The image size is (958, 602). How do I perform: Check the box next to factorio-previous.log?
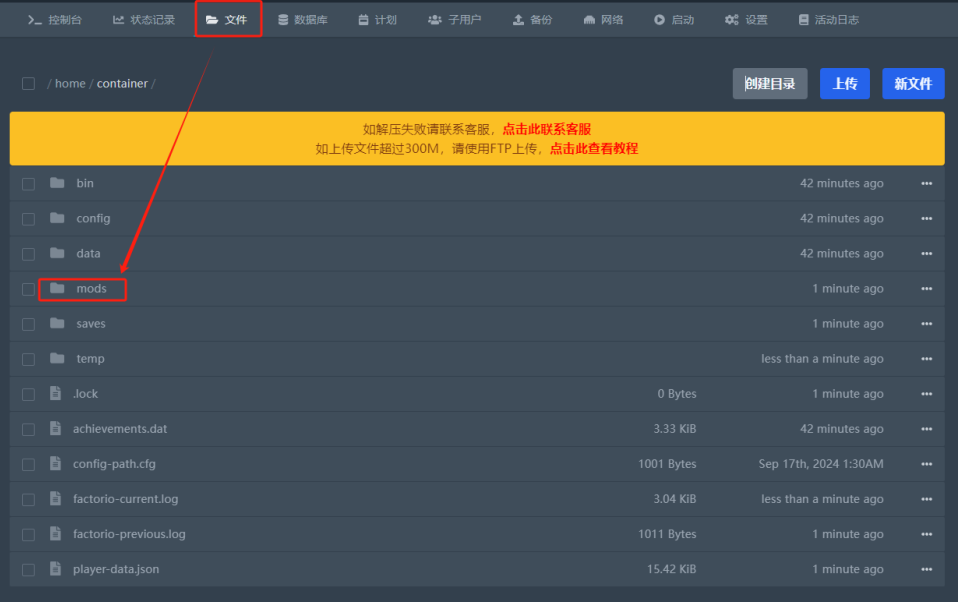pos(28,534)
